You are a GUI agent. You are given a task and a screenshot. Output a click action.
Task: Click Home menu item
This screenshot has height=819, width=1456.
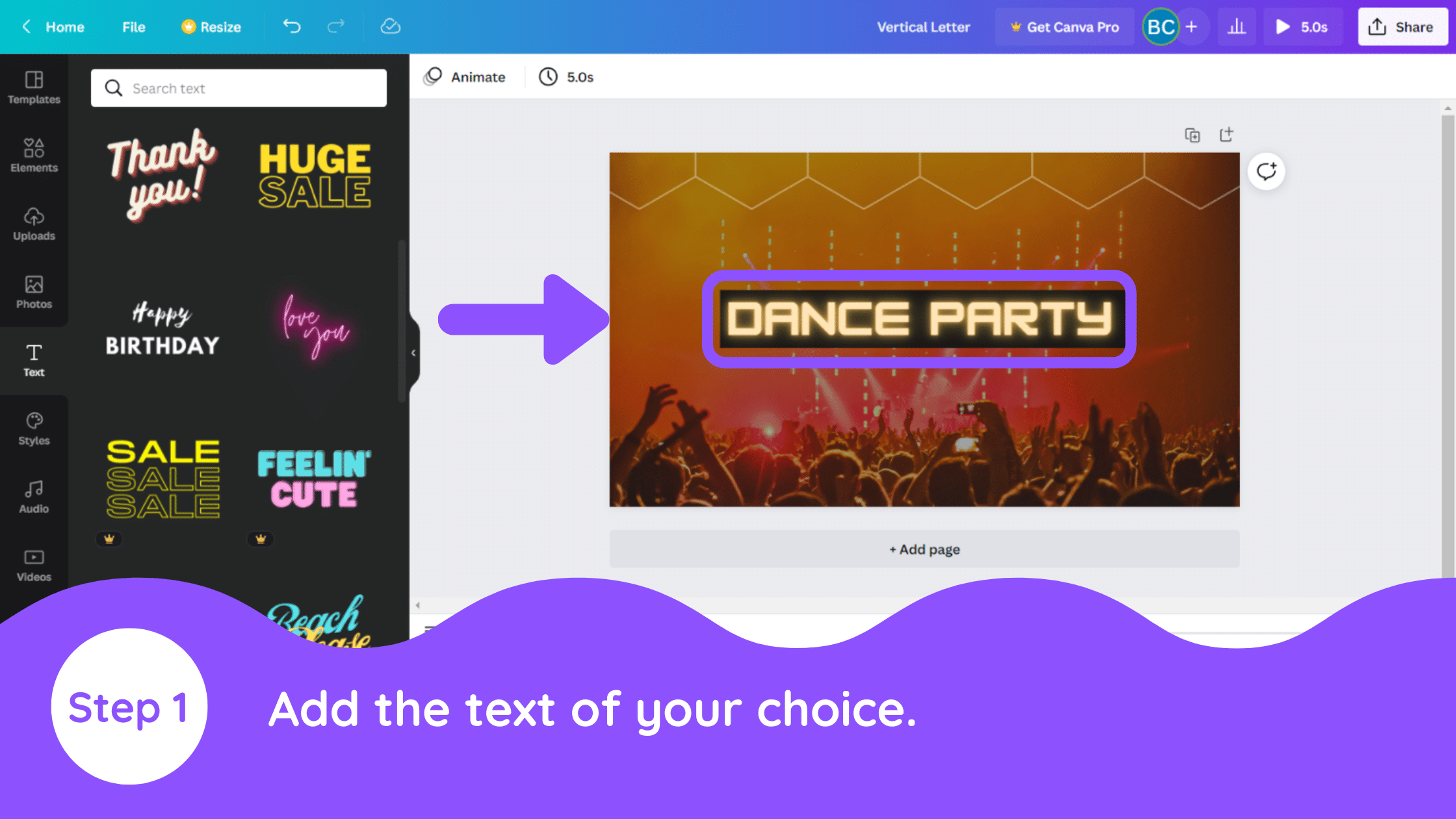pos(65,27)
